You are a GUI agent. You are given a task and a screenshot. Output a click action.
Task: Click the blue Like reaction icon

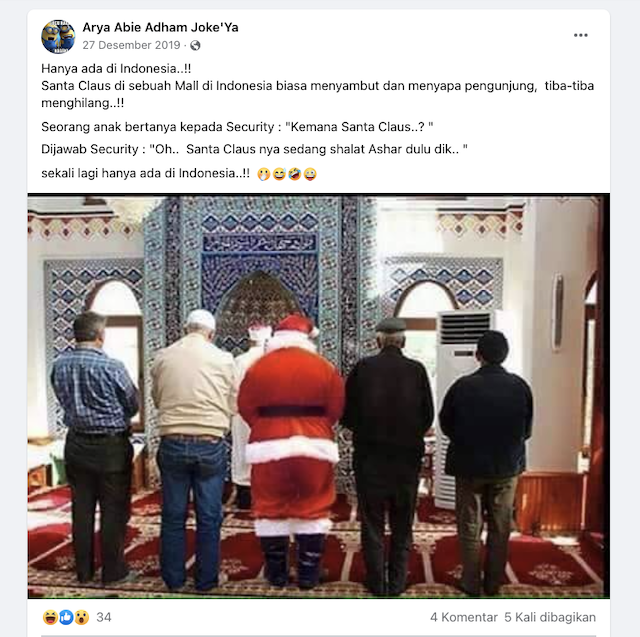click(x=66, y=617)
